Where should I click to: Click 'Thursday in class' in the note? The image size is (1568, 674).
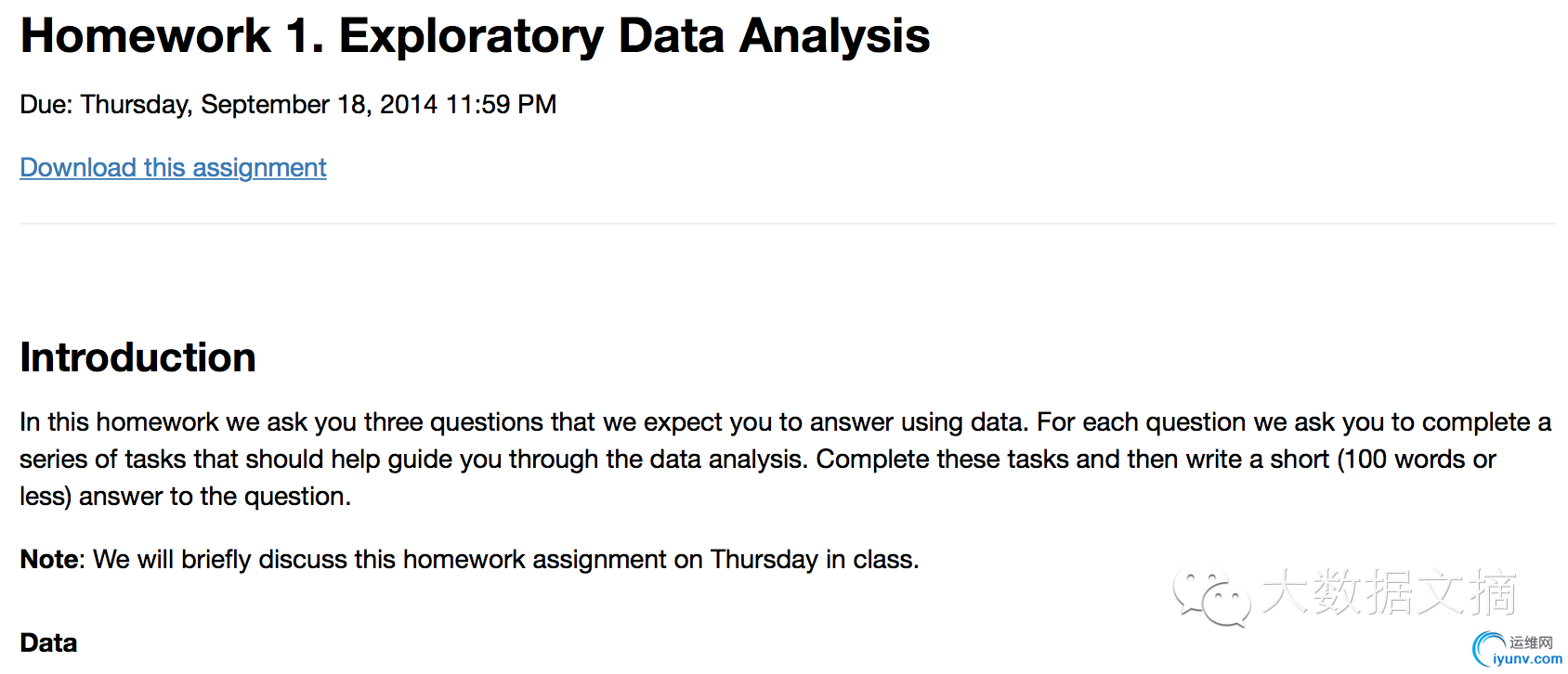pyautogui.click(x=814, y=560)
